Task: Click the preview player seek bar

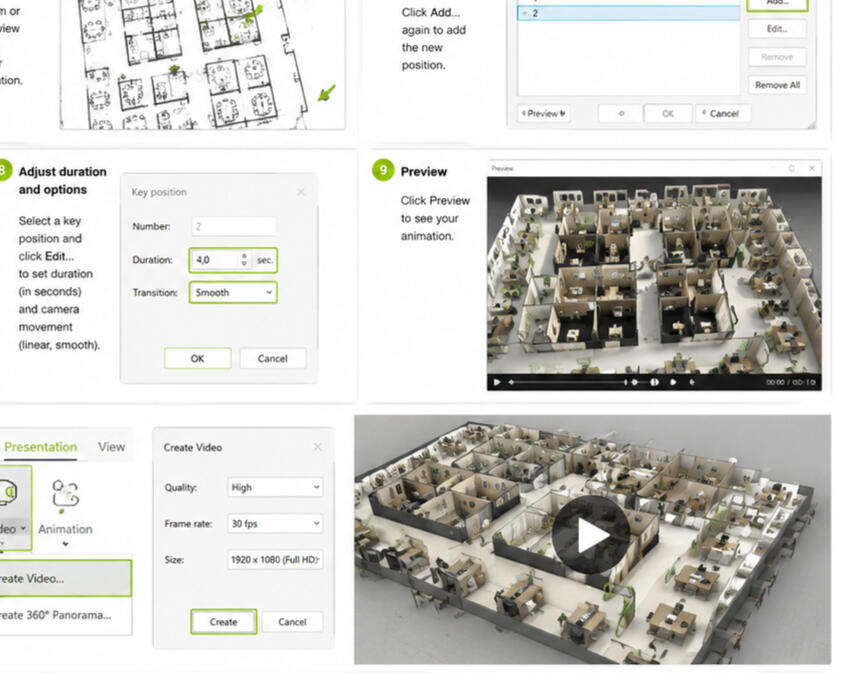Action: pos(568,382)
